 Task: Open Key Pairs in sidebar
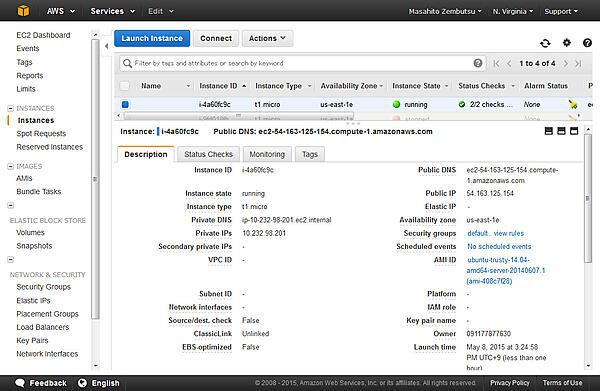tap(32, 340)
